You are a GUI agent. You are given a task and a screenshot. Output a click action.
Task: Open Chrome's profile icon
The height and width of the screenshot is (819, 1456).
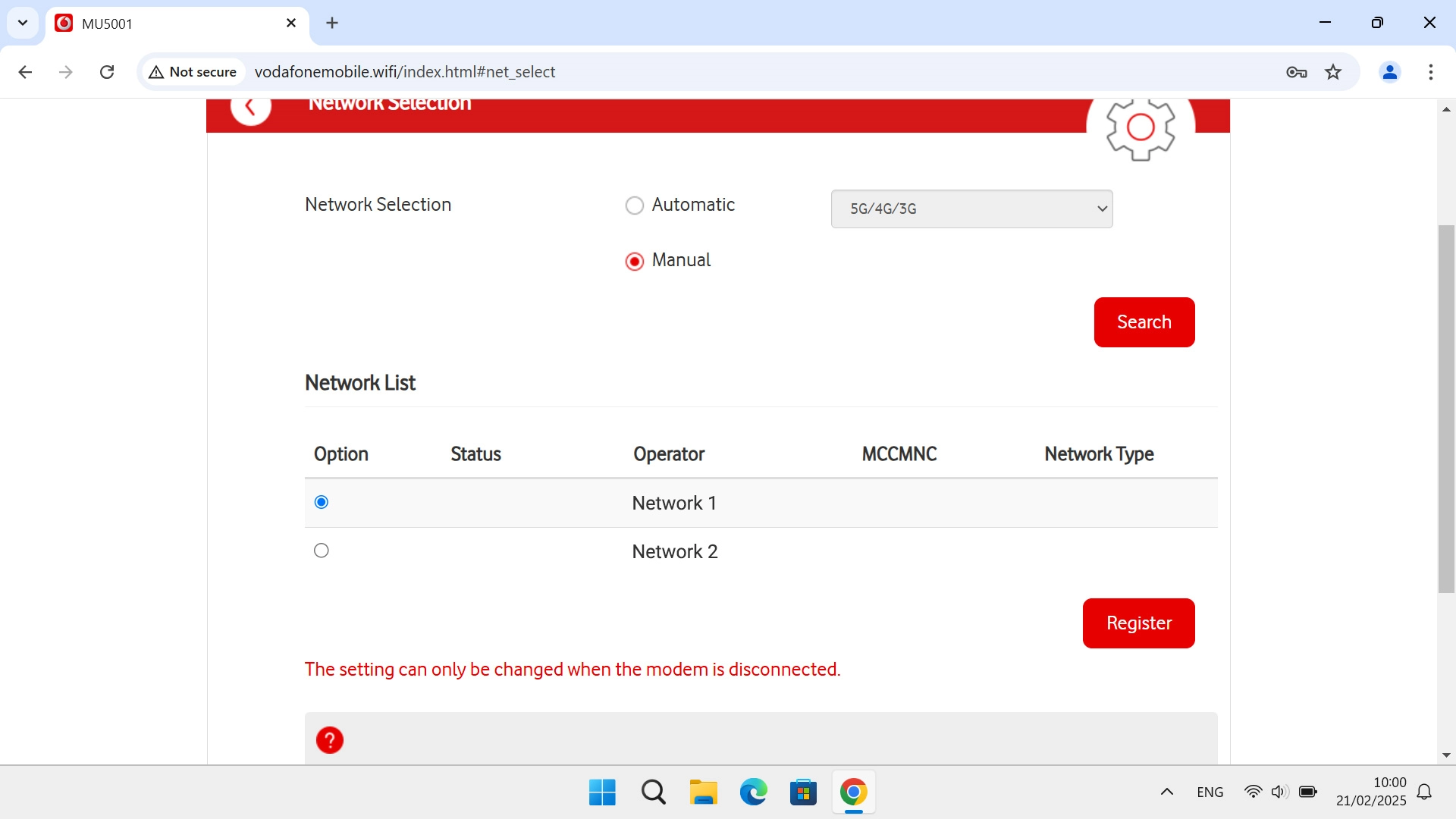(x=1390, y=71)
